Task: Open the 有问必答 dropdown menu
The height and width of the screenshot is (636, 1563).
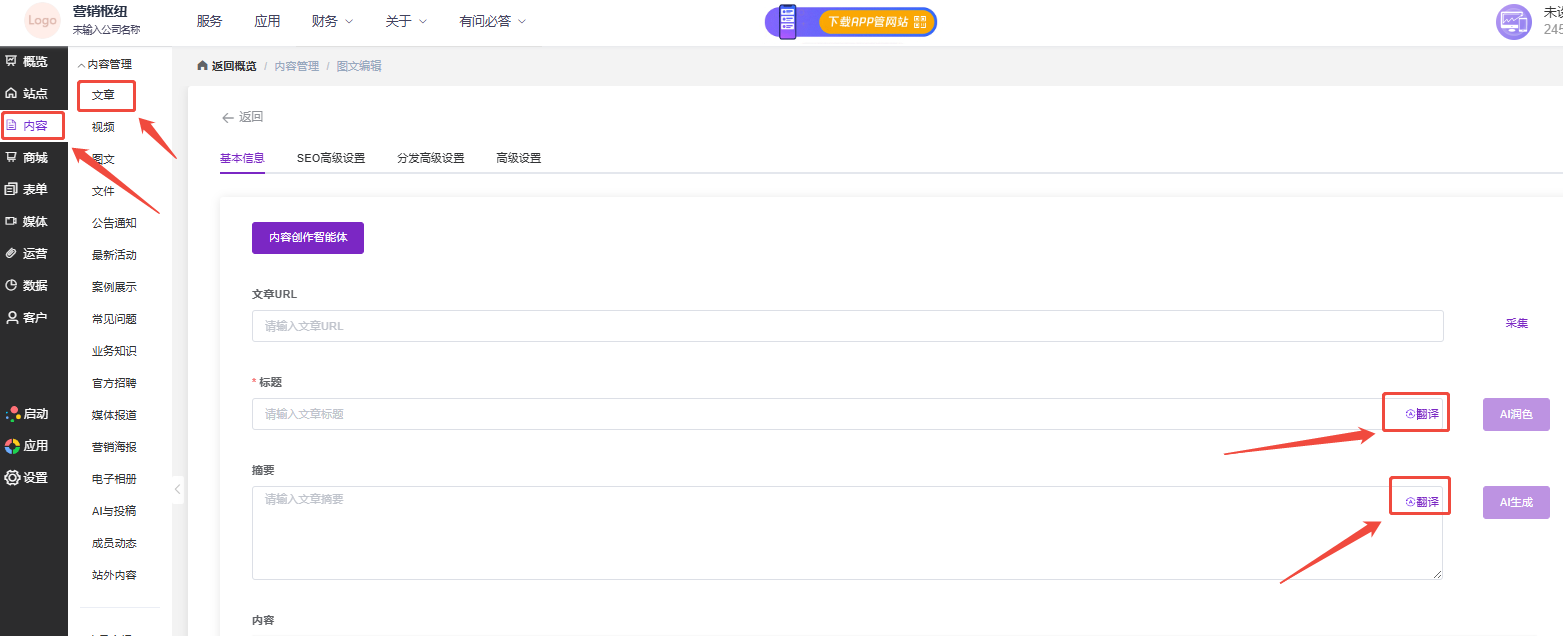Action: tap(492, 21)
